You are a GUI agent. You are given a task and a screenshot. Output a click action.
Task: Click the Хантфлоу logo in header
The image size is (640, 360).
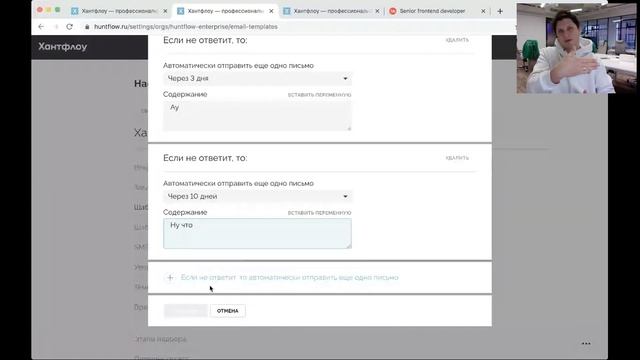coord(63,47)
